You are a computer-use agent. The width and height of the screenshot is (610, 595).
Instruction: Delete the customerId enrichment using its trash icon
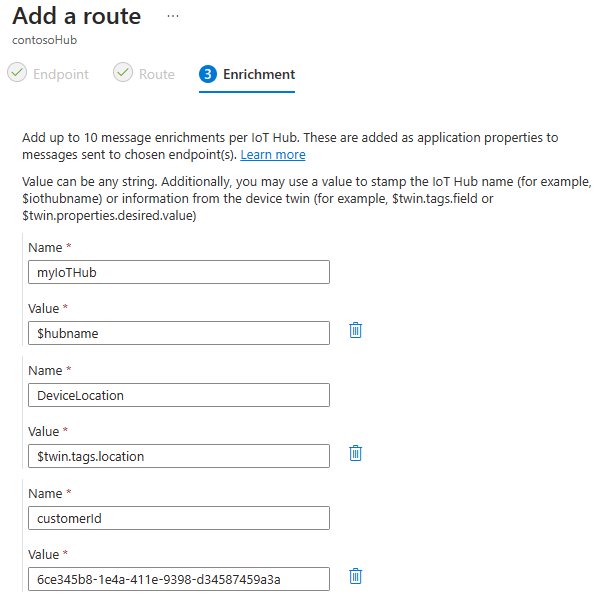pos(355,576)
